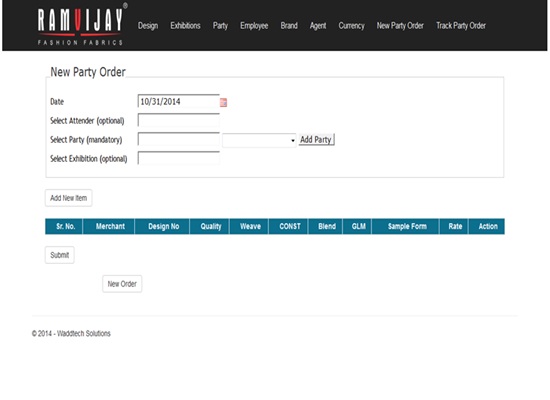
Task: Go to Currency page
Action: (x=351, y=26)
